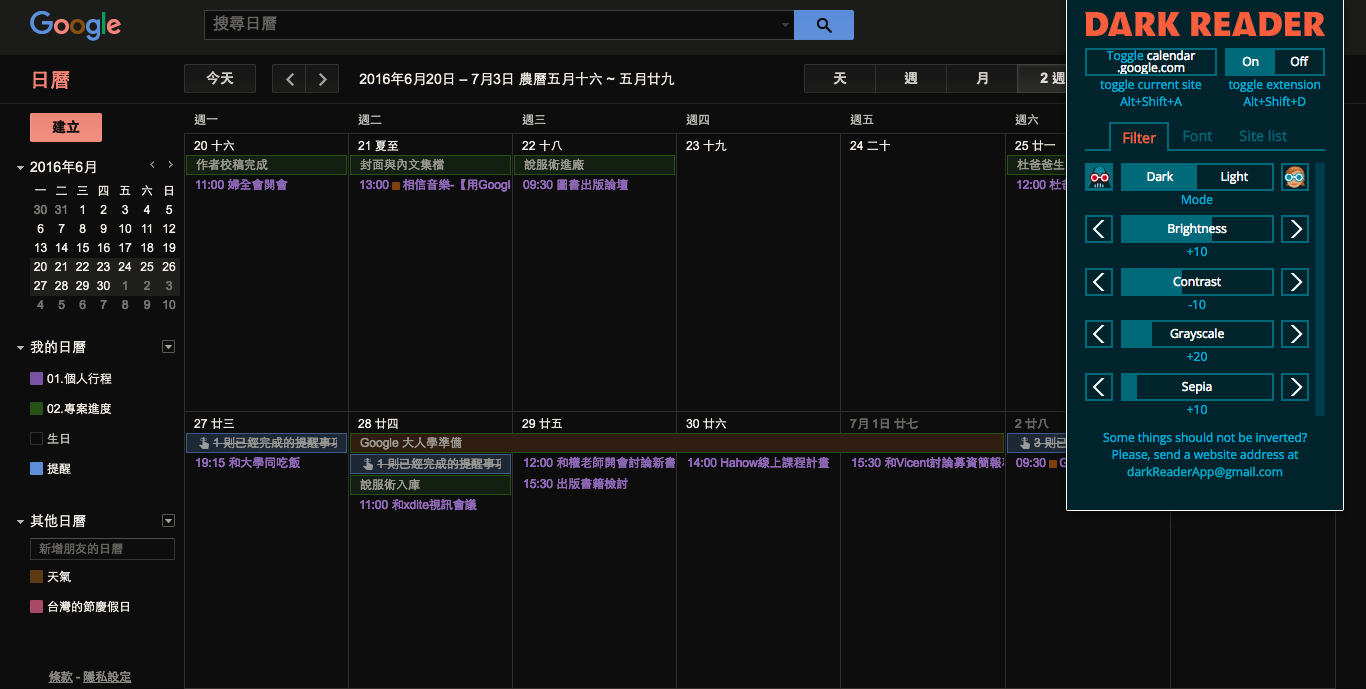
Task: Click Dark Reader panel scrollbar
Action: 1320,289
